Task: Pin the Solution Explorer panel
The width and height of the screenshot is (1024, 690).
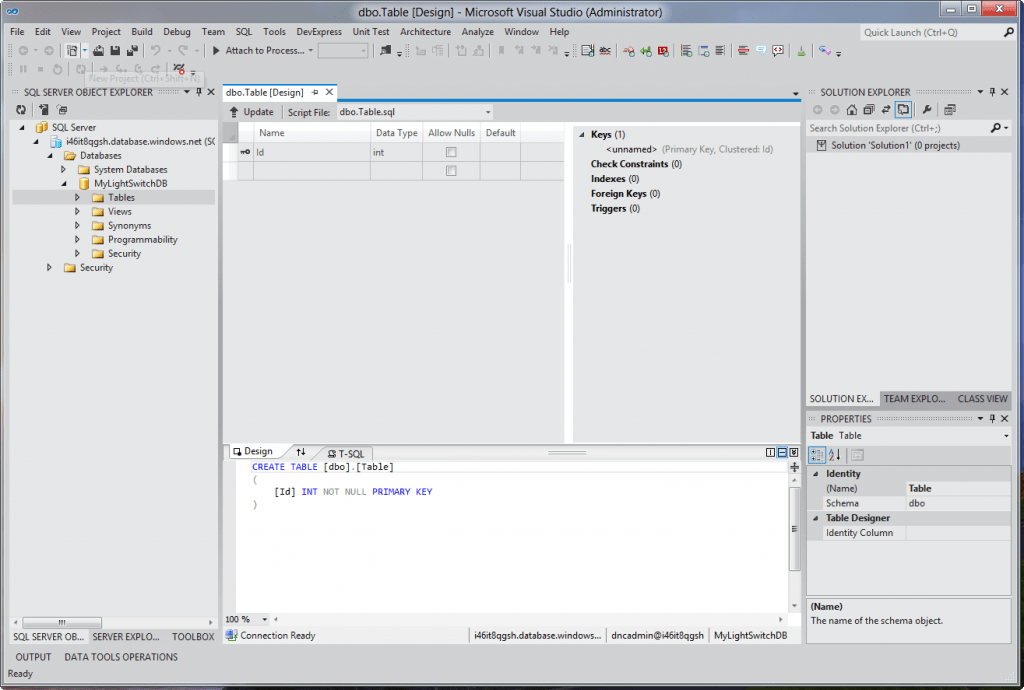Action: point(992,92)
